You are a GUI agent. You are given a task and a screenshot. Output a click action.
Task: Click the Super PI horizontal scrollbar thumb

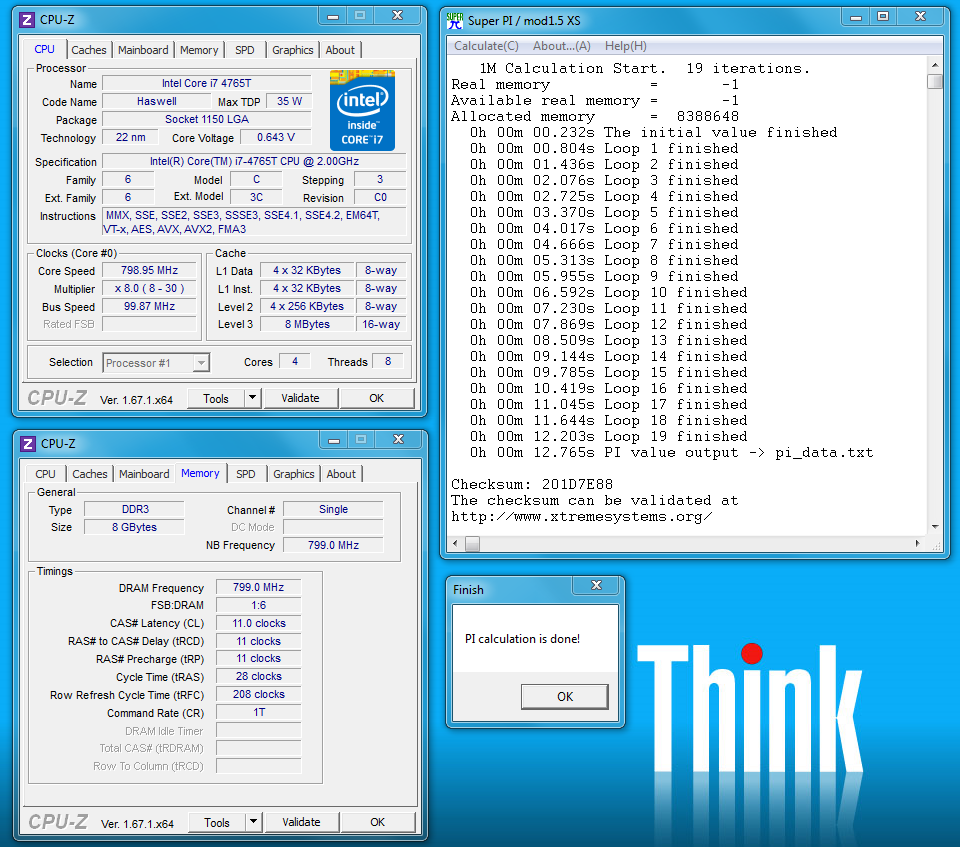coord(472,543)
